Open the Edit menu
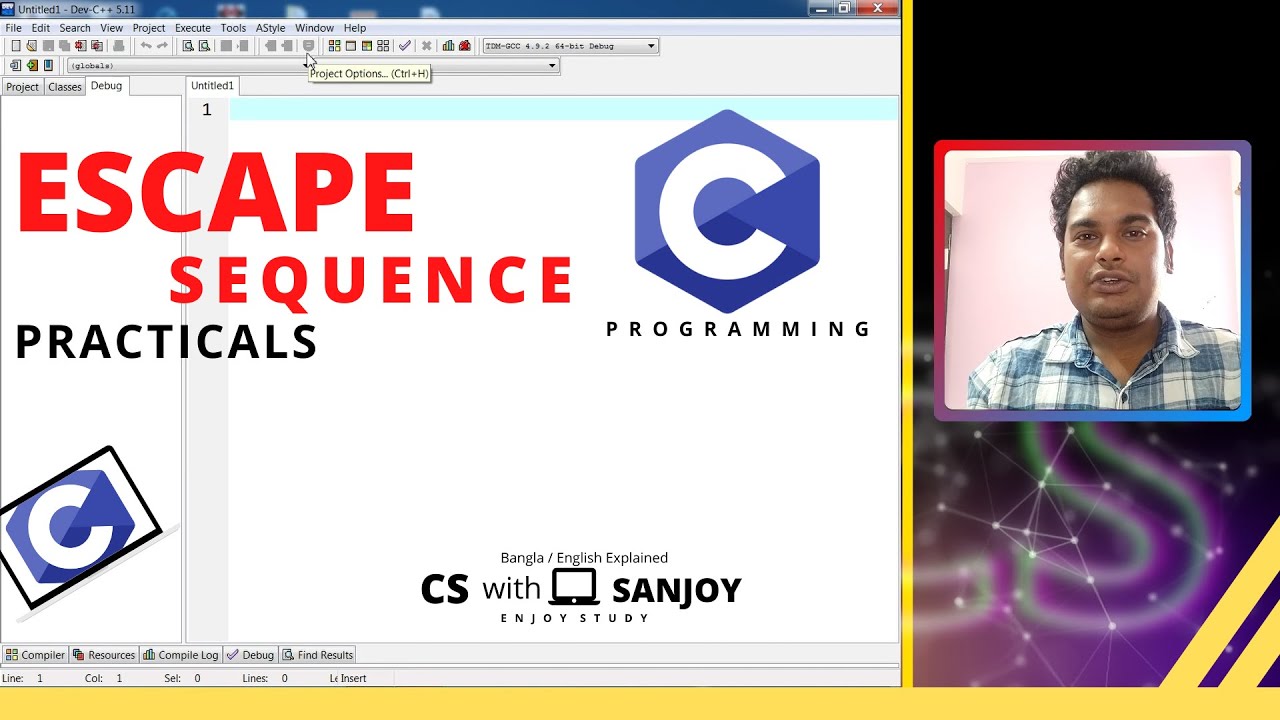 pyautogui.click(x=40, y=28)
